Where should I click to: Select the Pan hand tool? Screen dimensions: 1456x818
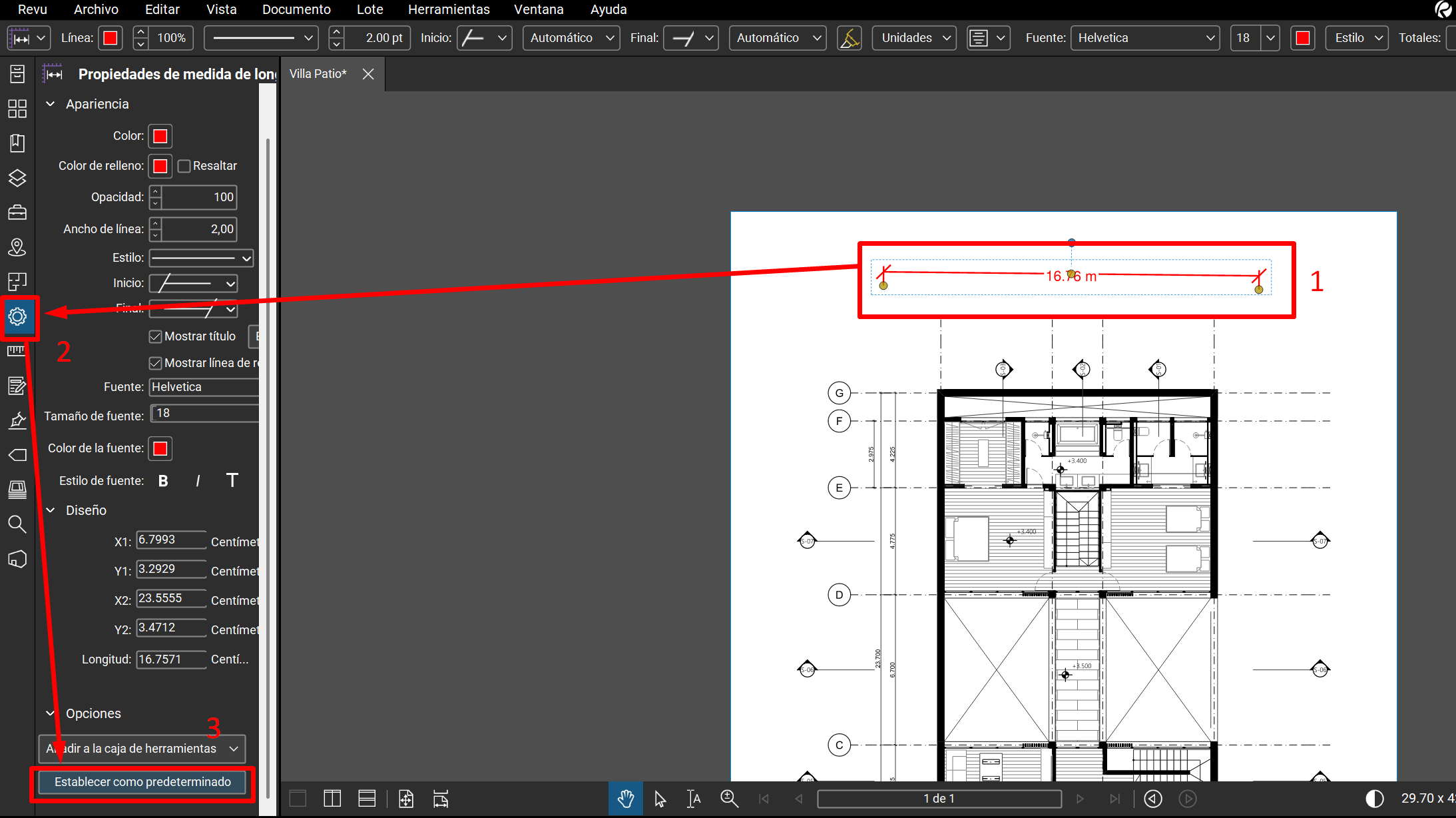pyautogui.click(x=625, y=799)
